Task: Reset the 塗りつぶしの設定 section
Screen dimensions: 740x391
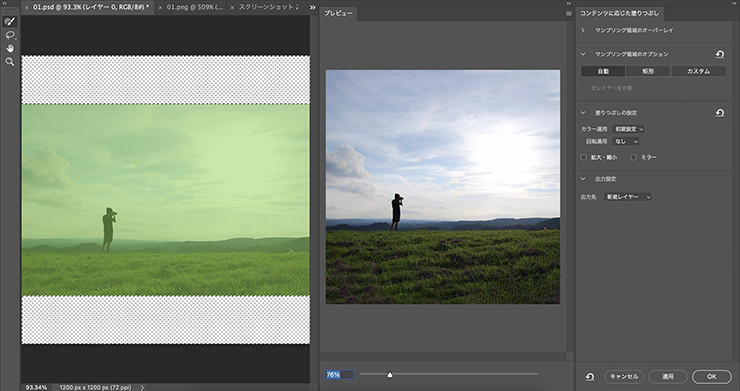Action: coord(720,113)
